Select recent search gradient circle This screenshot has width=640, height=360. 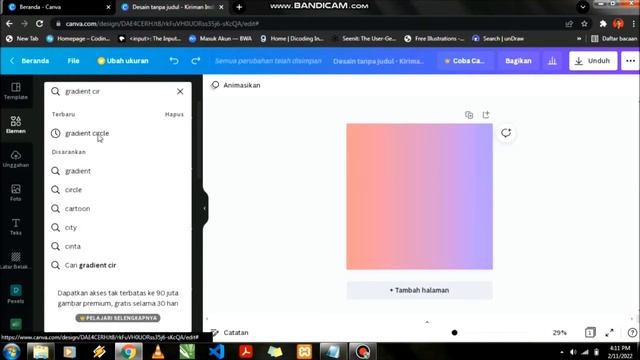point(118,133)
